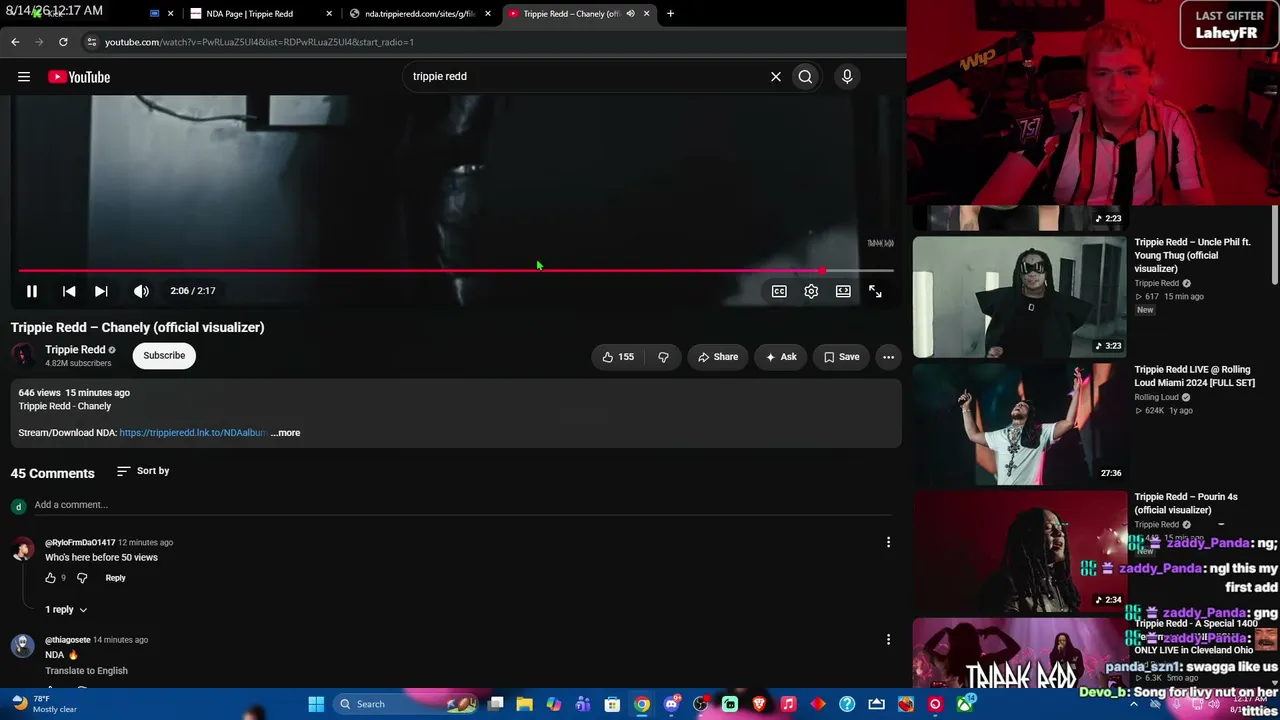Open the Pourin 4s visualizer thumbnail
The image size is (1280, 720).
[x=1019, y=551]
